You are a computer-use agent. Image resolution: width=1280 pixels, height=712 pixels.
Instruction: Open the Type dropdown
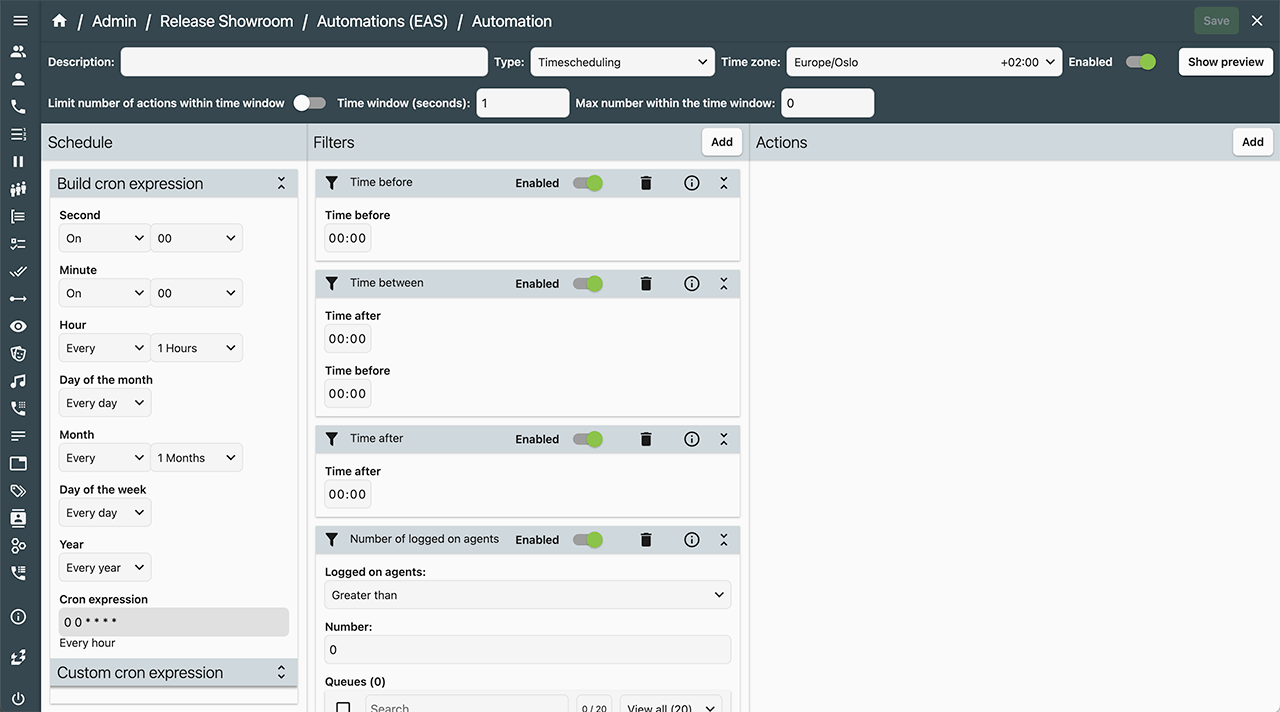(622, 62)
